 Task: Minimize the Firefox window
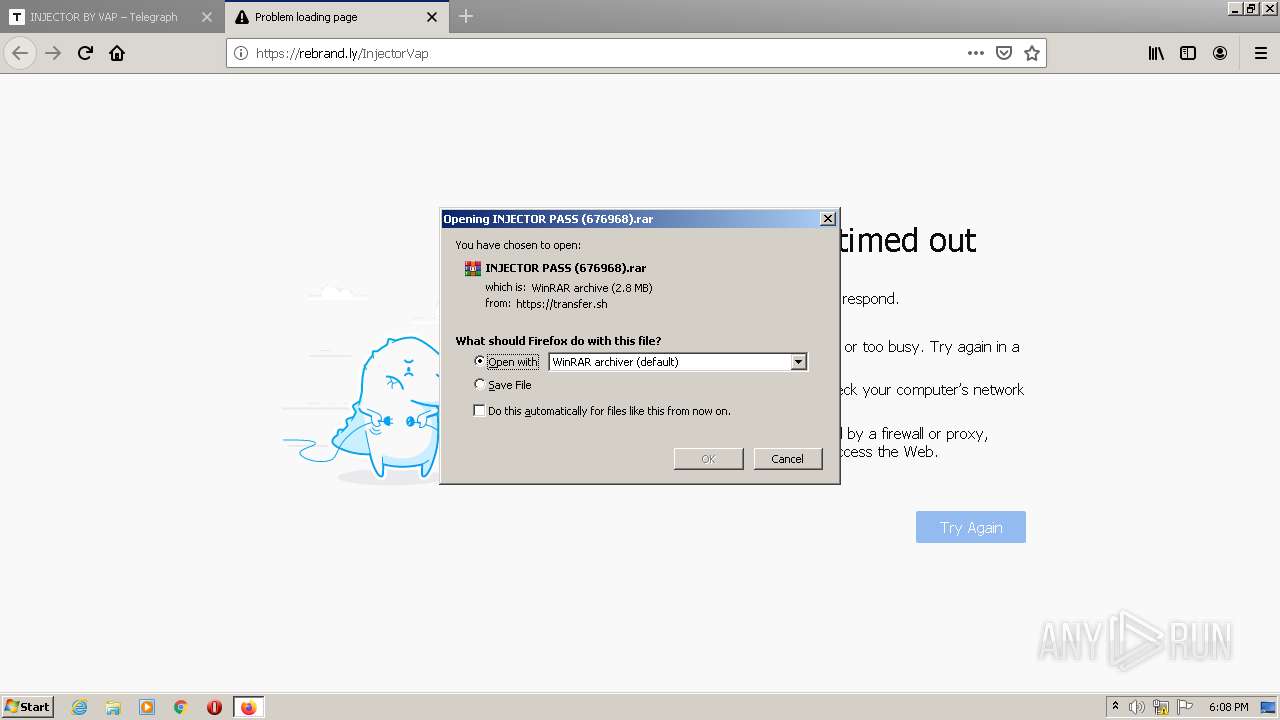coord(1235,8)
